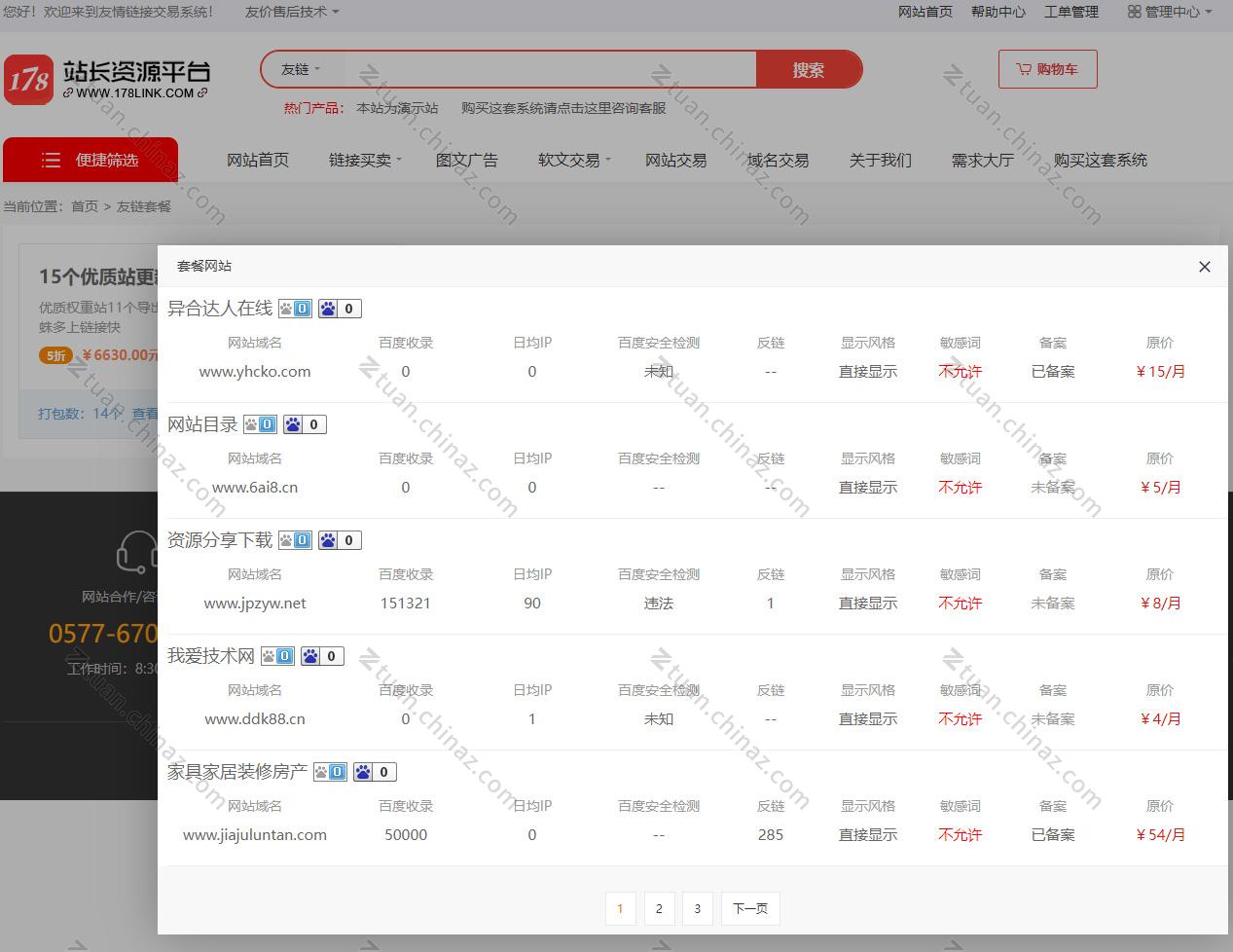This screenshot has width=1233, height=952.
Task: Close the 套餐网站 popup
Action: pyautogui.click(x=1205, y=267)
